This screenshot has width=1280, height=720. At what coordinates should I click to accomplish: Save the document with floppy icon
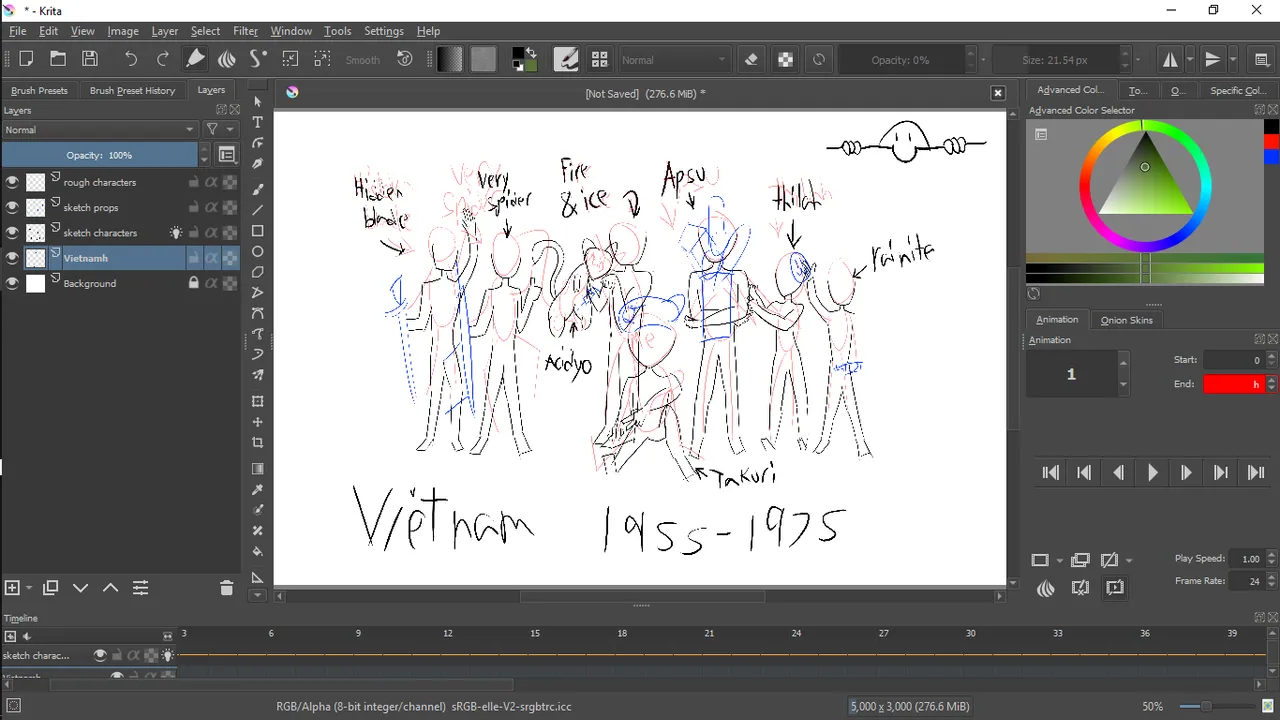[x=90, y=59]
